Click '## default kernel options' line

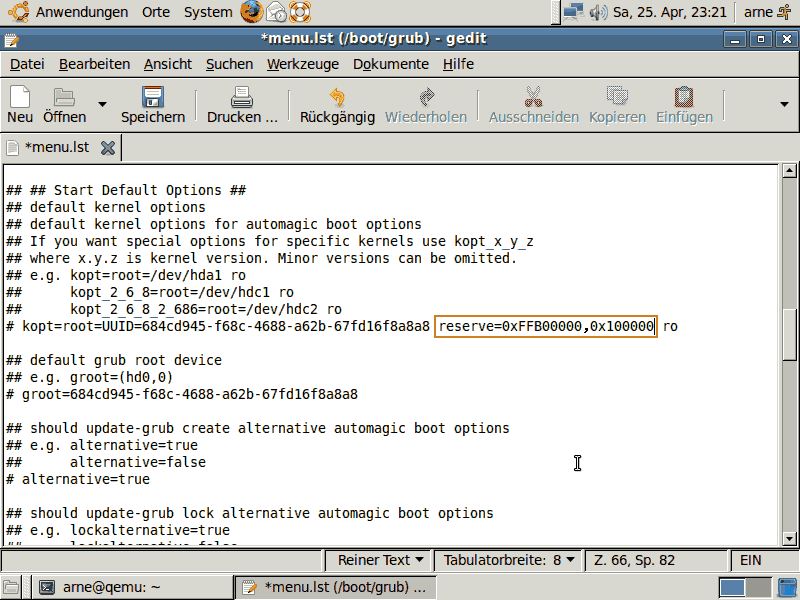click(106, 207)
